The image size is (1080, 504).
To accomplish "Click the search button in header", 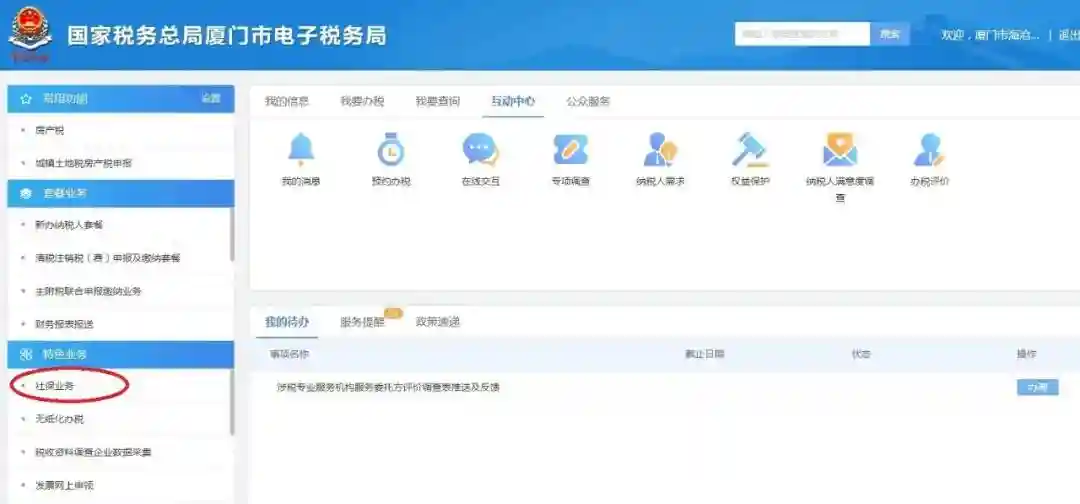I will pos(889,34).
